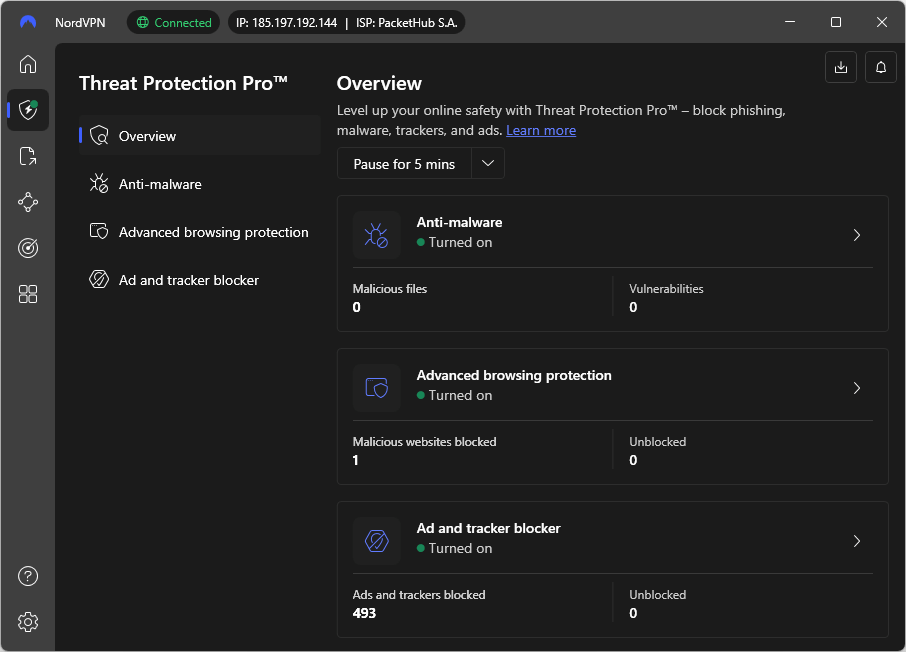Open the Help question mark icon
This screenshot has width=906, height=652.
(x=28, y=576)
